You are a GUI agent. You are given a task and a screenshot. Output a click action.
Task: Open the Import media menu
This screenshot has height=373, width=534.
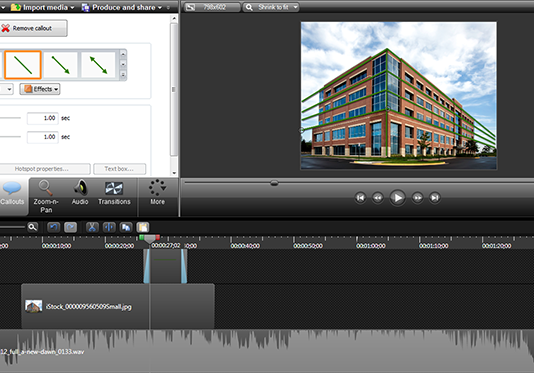click(42, 7)
